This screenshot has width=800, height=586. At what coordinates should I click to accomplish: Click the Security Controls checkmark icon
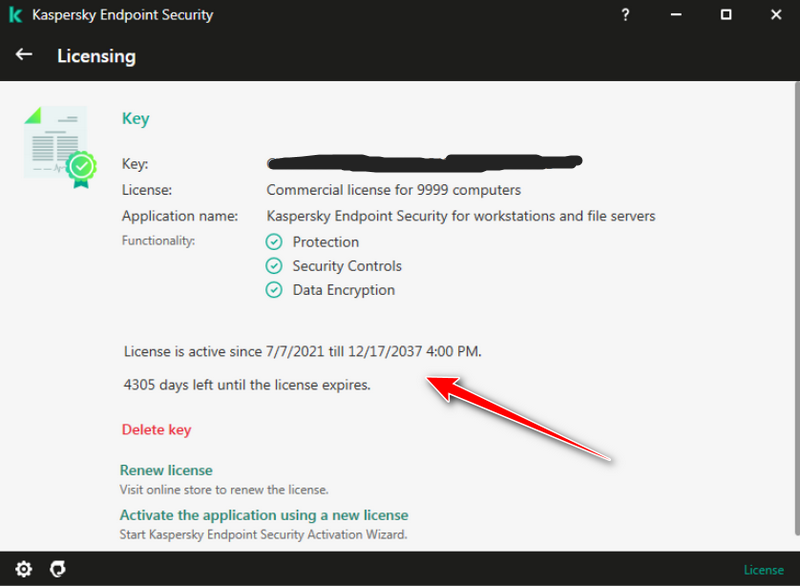(274, 266)
